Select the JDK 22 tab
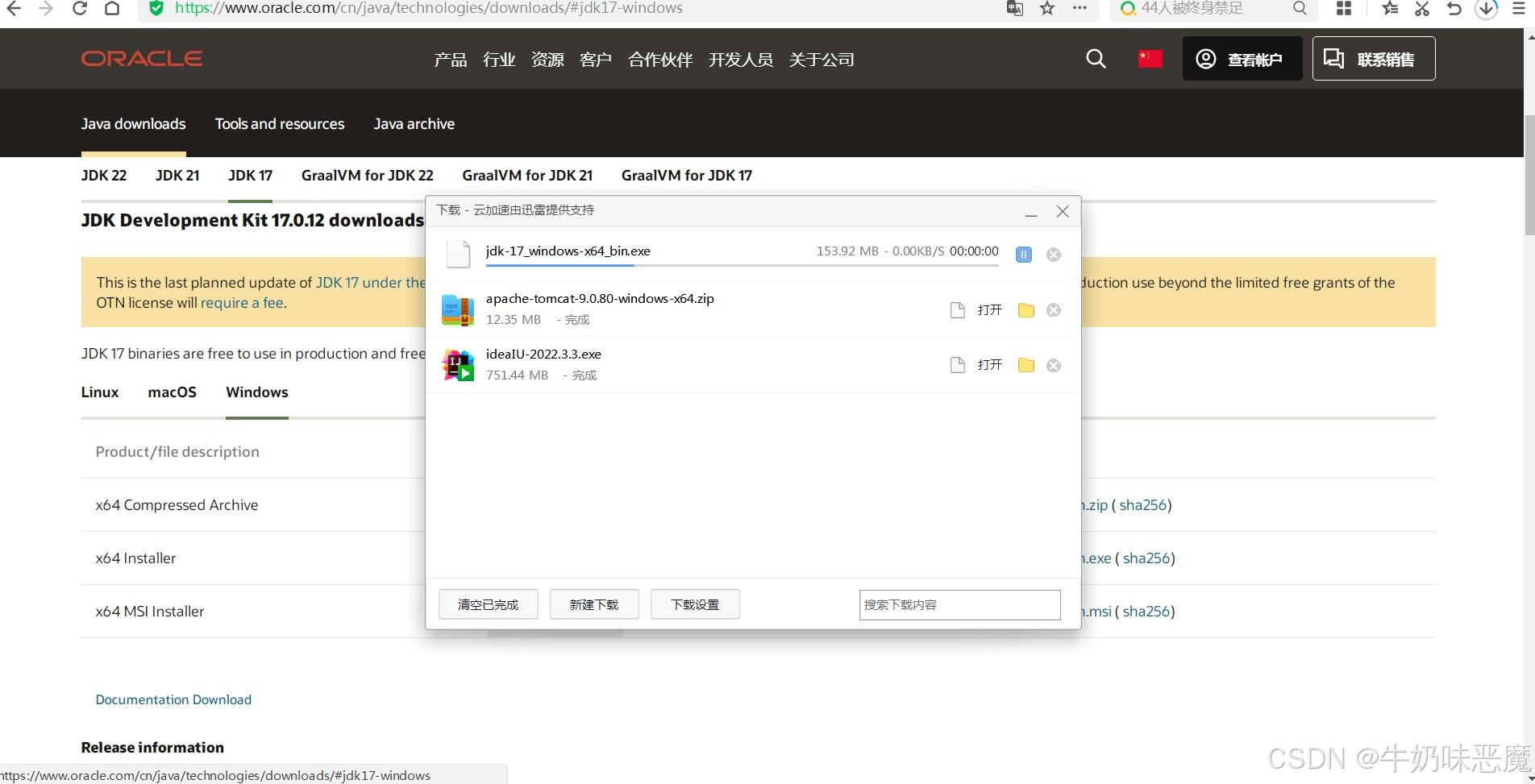1535x784 pixels. pos(104,176)
